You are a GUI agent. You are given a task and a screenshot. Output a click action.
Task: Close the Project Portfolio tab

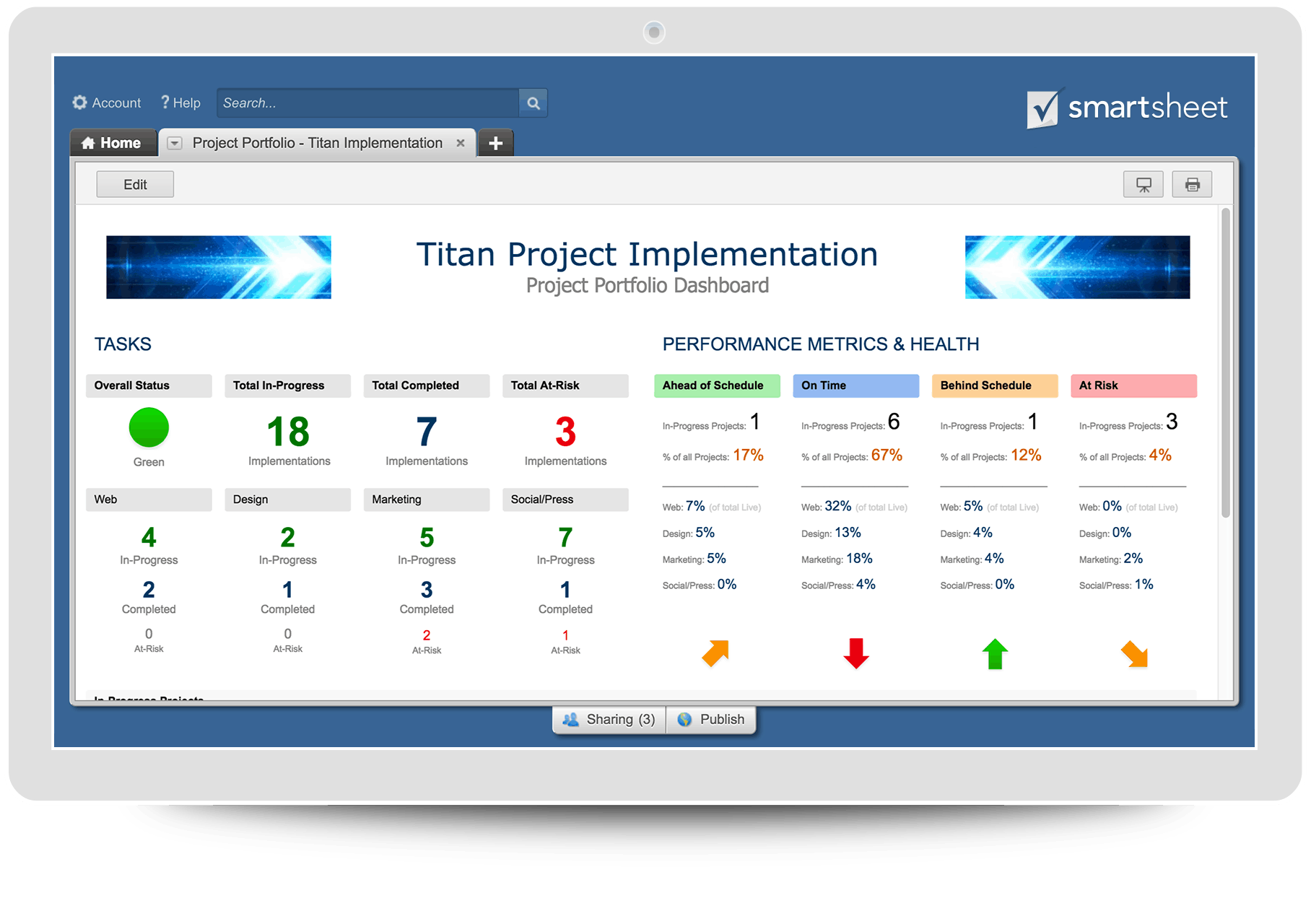[461, 143]
